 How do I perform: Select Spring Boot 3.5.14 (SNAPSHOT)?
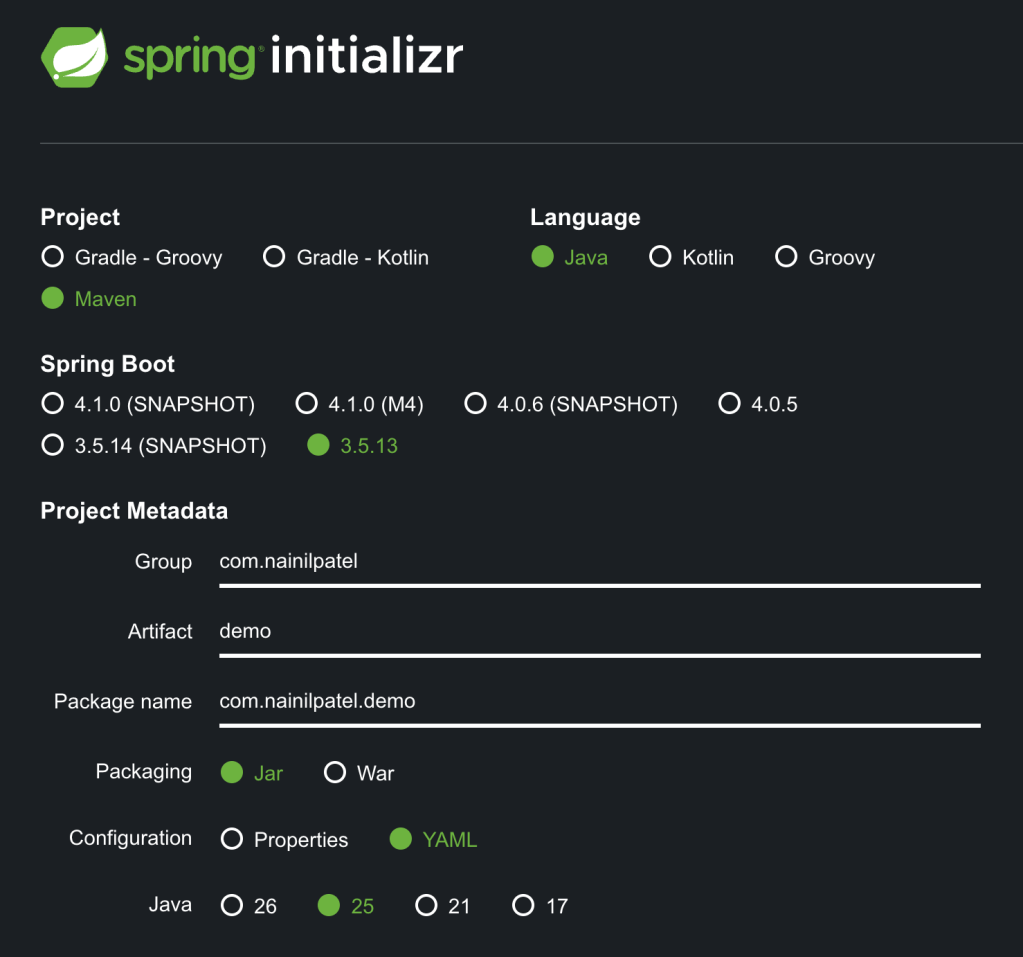pos(53,445)
